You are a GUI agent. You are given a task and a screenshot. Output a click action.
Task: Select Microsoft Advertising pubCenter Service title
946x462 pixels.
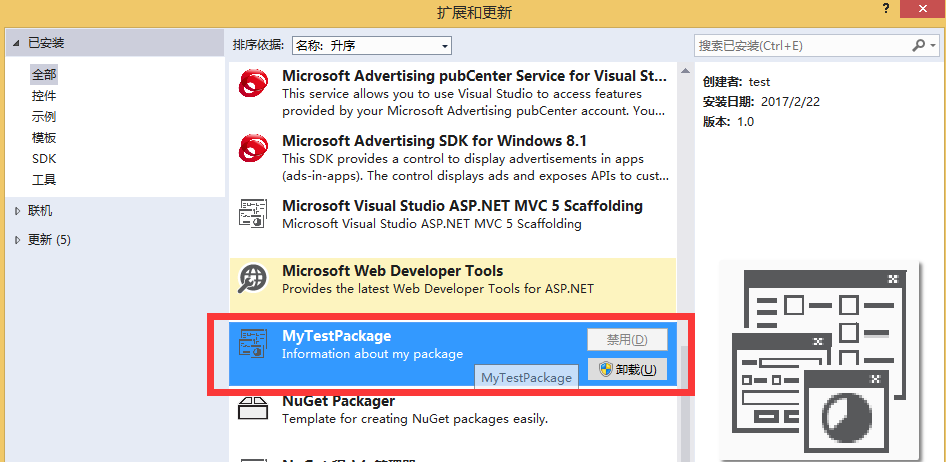(x=475, y=76)
